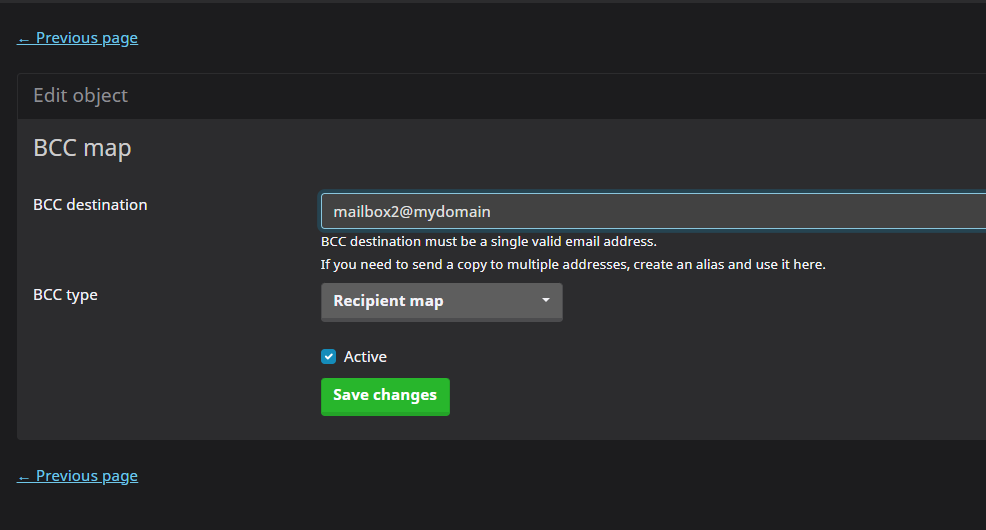
Task: Click empty space right of Save changes
Action: 650,396
